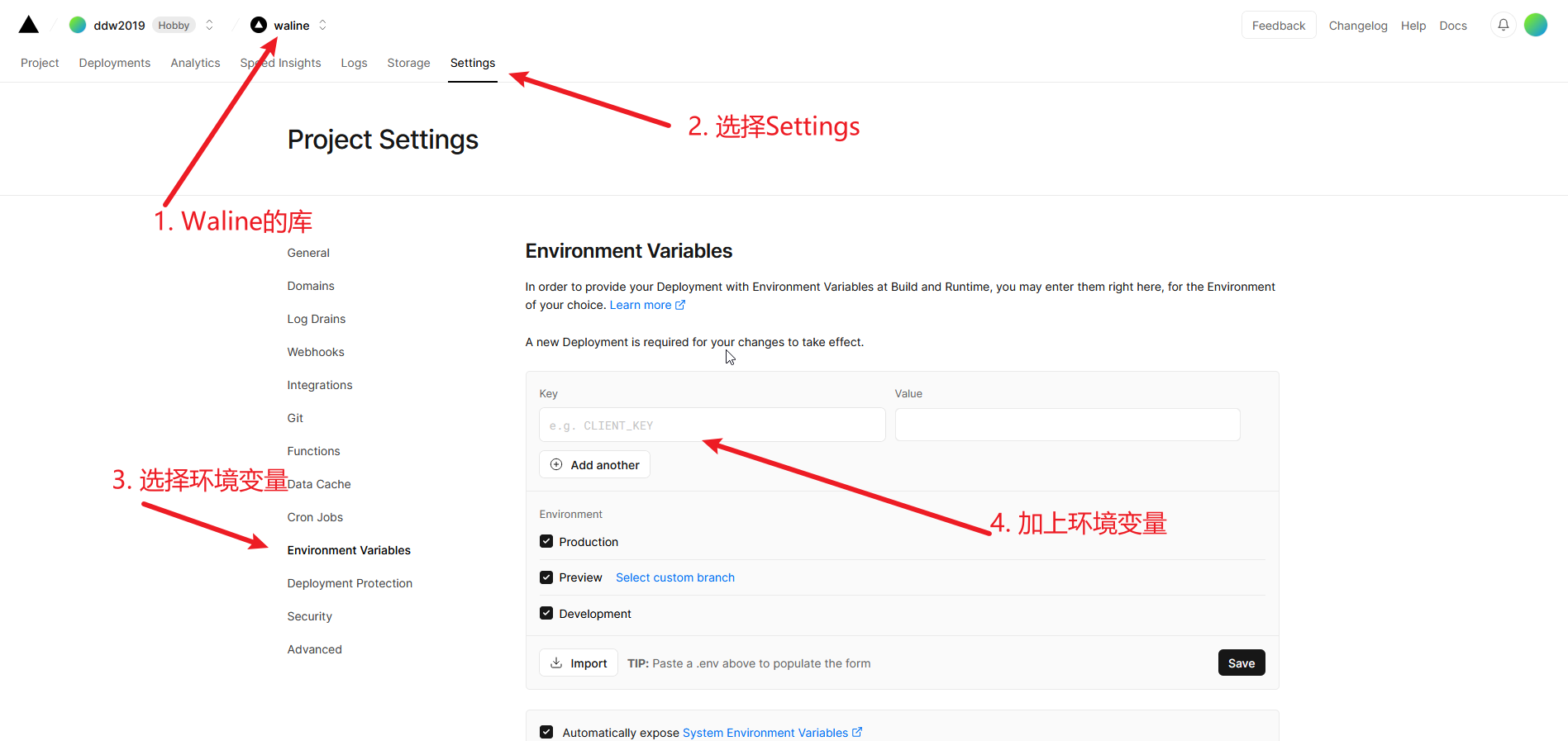The height and width of the screenshot is (741, 1568).
Task: Toggle Automatically expose System Environment Variables
Action: [x=546, y=733]
